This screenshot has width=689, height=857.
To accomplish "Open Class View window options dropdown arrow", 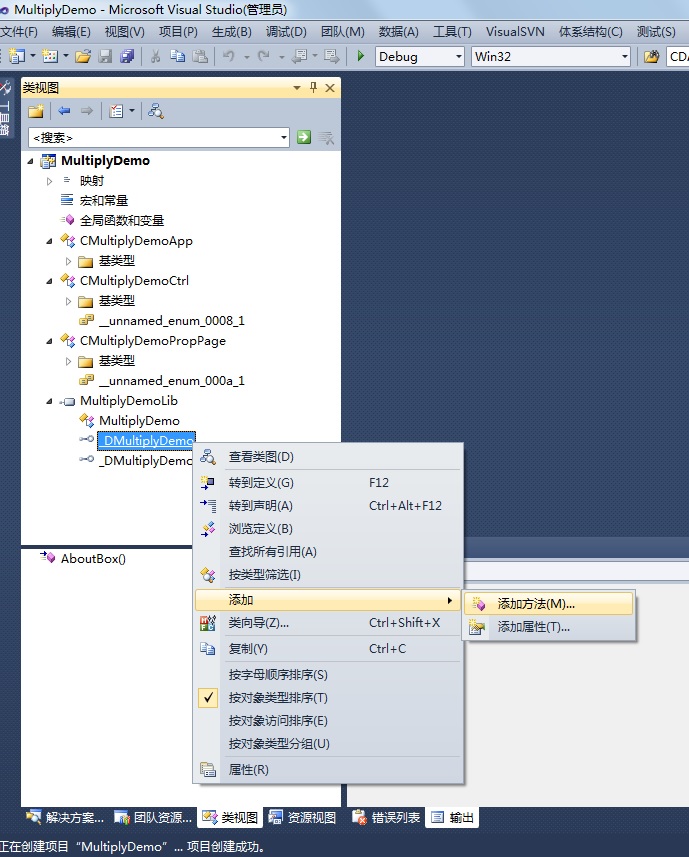I will tap(297, 87).
